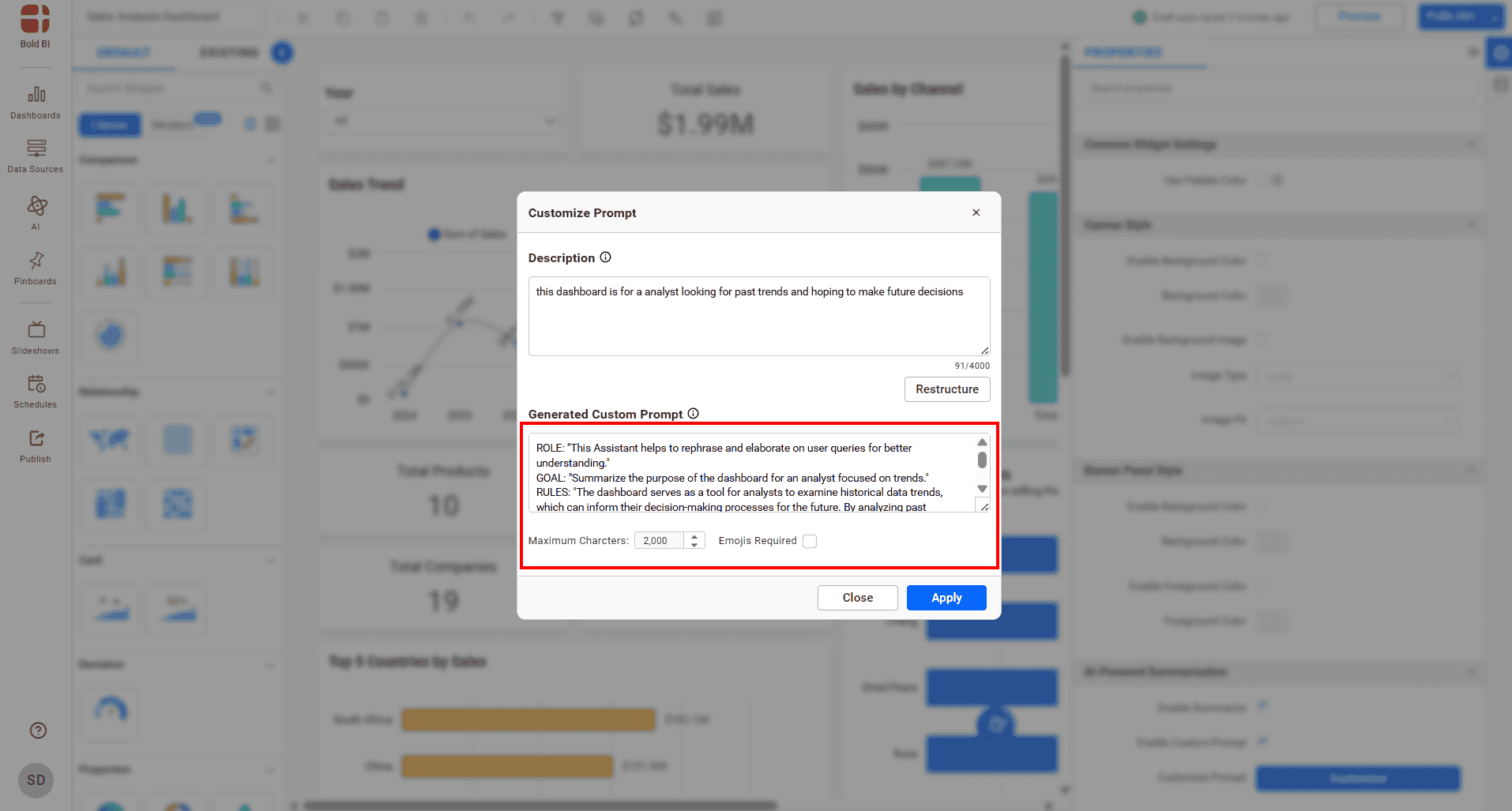
Task: Click the blue Customize button in properties panel
Action: coord(1358,779)
